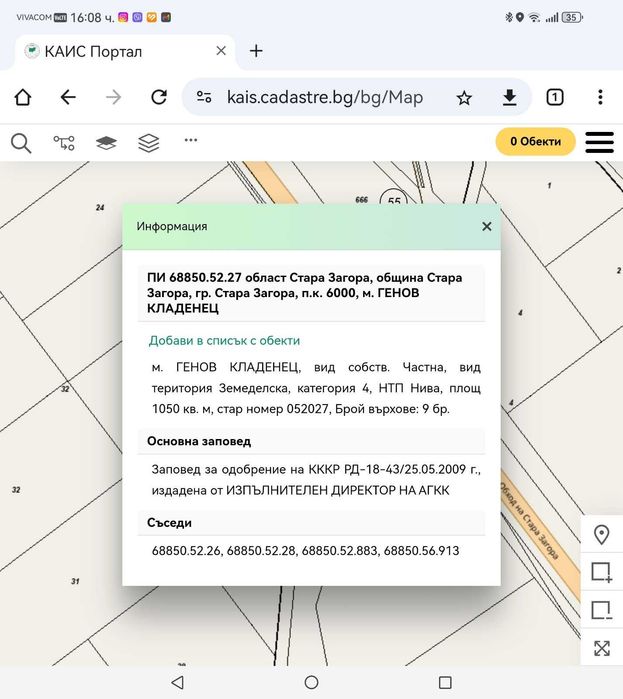The width and height of the screenshot is (623, 699).
Task: Bookmark this page with the star
Action: pos(464,98)
